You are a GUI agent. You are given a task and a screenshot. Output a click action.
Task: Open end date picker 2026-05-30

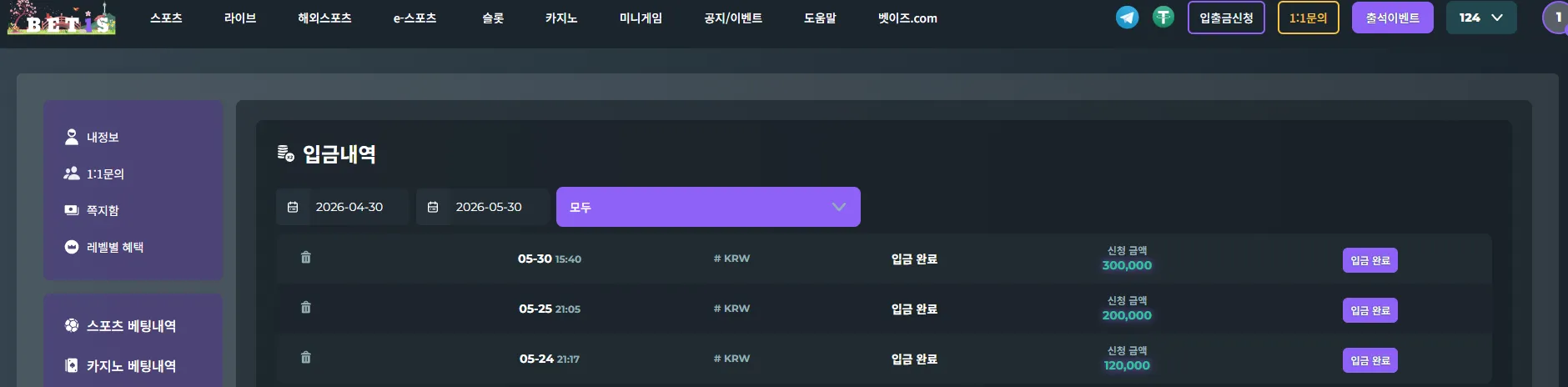pos(483,207)
